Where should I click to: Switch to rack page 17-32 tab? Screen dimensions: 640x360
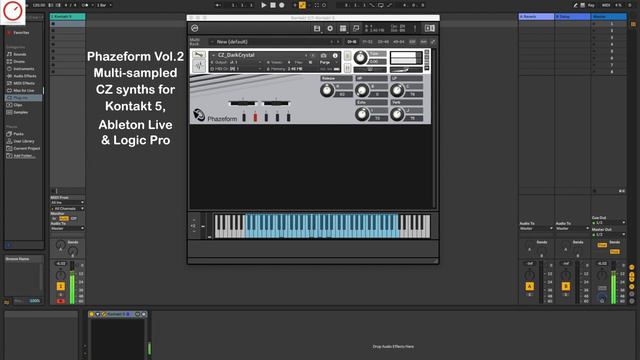pyautogui.click(x=367, y=42)
